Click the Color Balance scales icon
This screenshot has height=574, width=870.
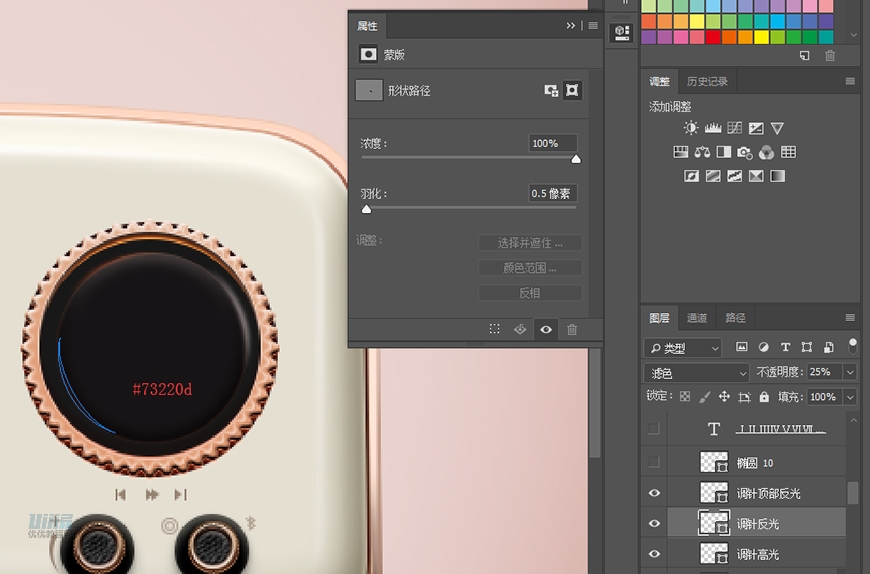702,152
